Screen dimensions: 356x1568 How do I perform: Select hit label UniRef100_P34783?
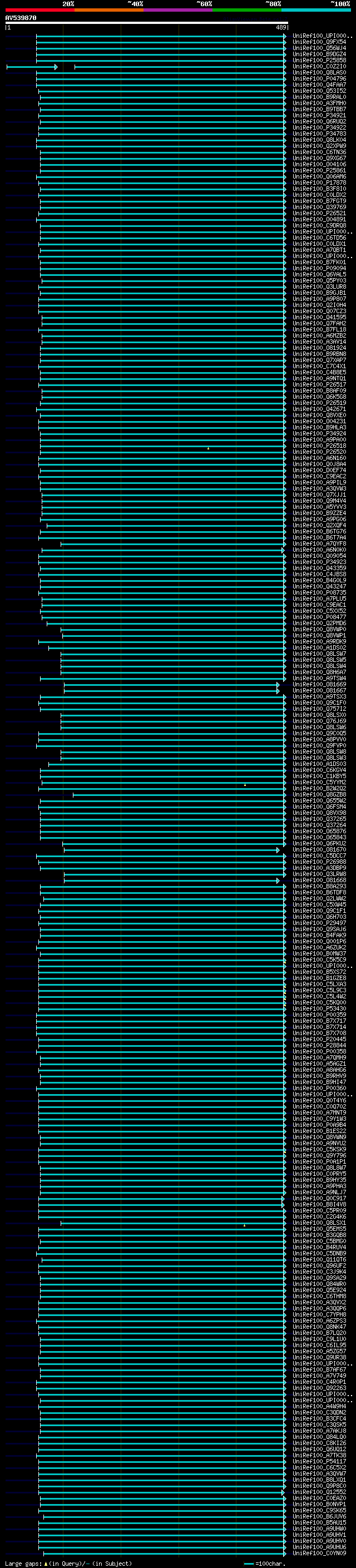point(319,133)
